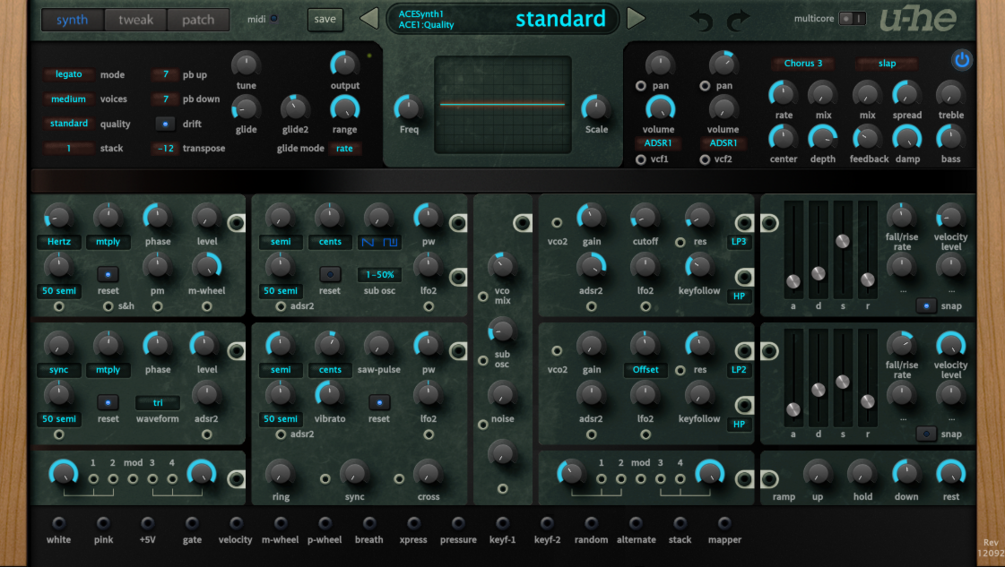Load the previous preset with left arrow
The height and width of the screenshot is (567, 1005).
(369, 19)
